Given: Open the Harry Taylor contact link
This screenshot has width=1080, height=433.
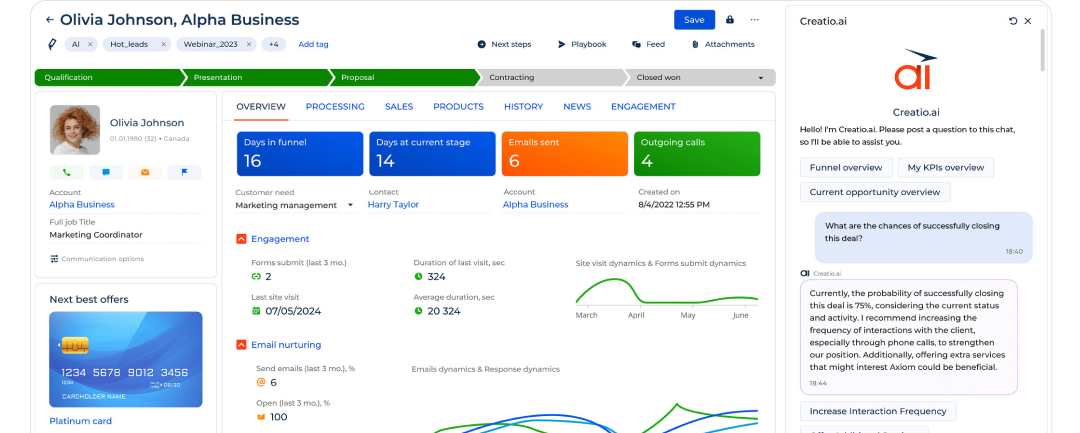Looking at the screenshot, I should click(393, 205).
